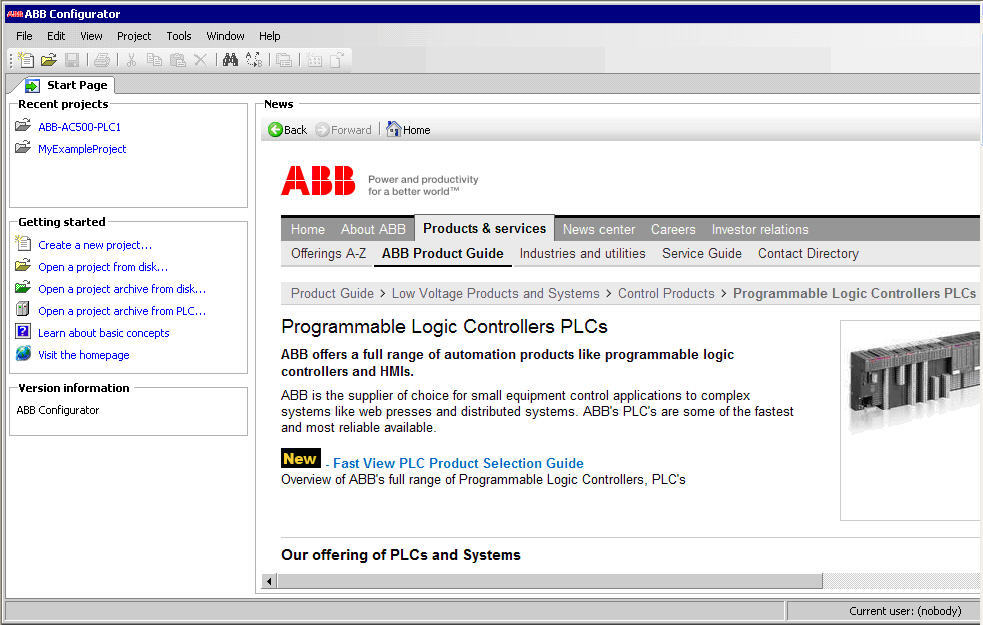983x625 pixels.
Task: Click Open a project archive from PLC
Action: click(x=122, y=311)
